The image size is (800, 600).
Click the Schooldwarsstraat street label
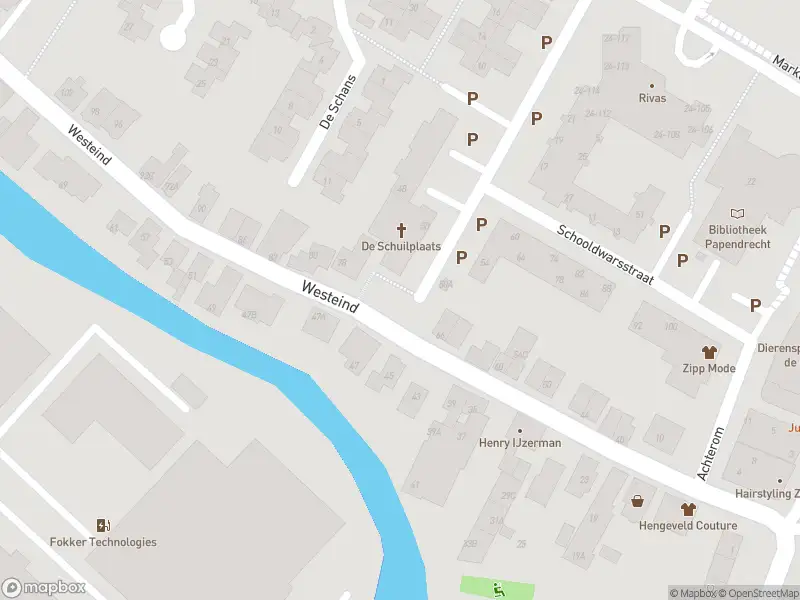tap(606, 254)
